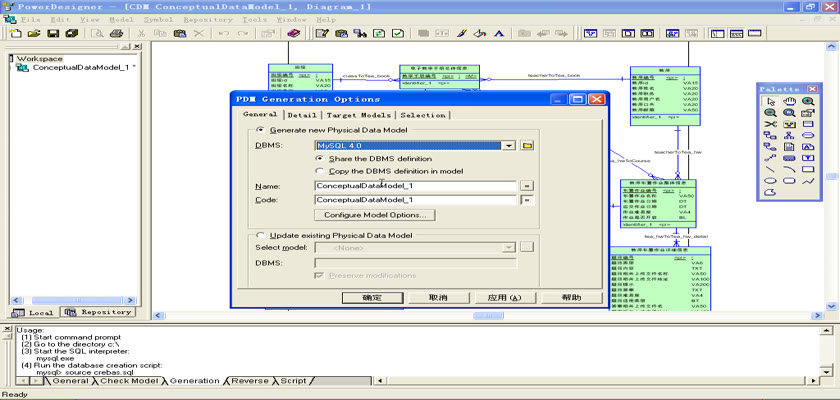The height and width of the screenshot is (400, 840).
Task: Select the straight Line tool in Palette
Action: coord(770,169)
